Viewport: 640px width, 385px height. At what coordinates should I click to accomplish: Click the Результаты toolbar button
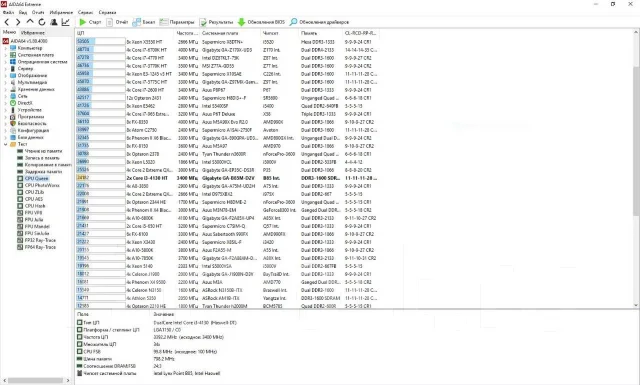[x=216, y=22]
